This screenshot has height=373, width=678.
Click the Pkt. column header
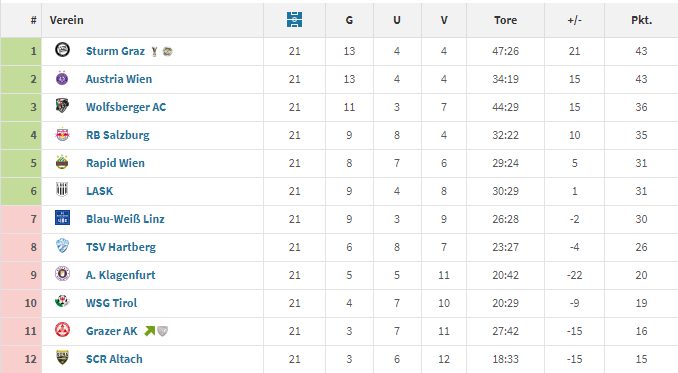642,20
